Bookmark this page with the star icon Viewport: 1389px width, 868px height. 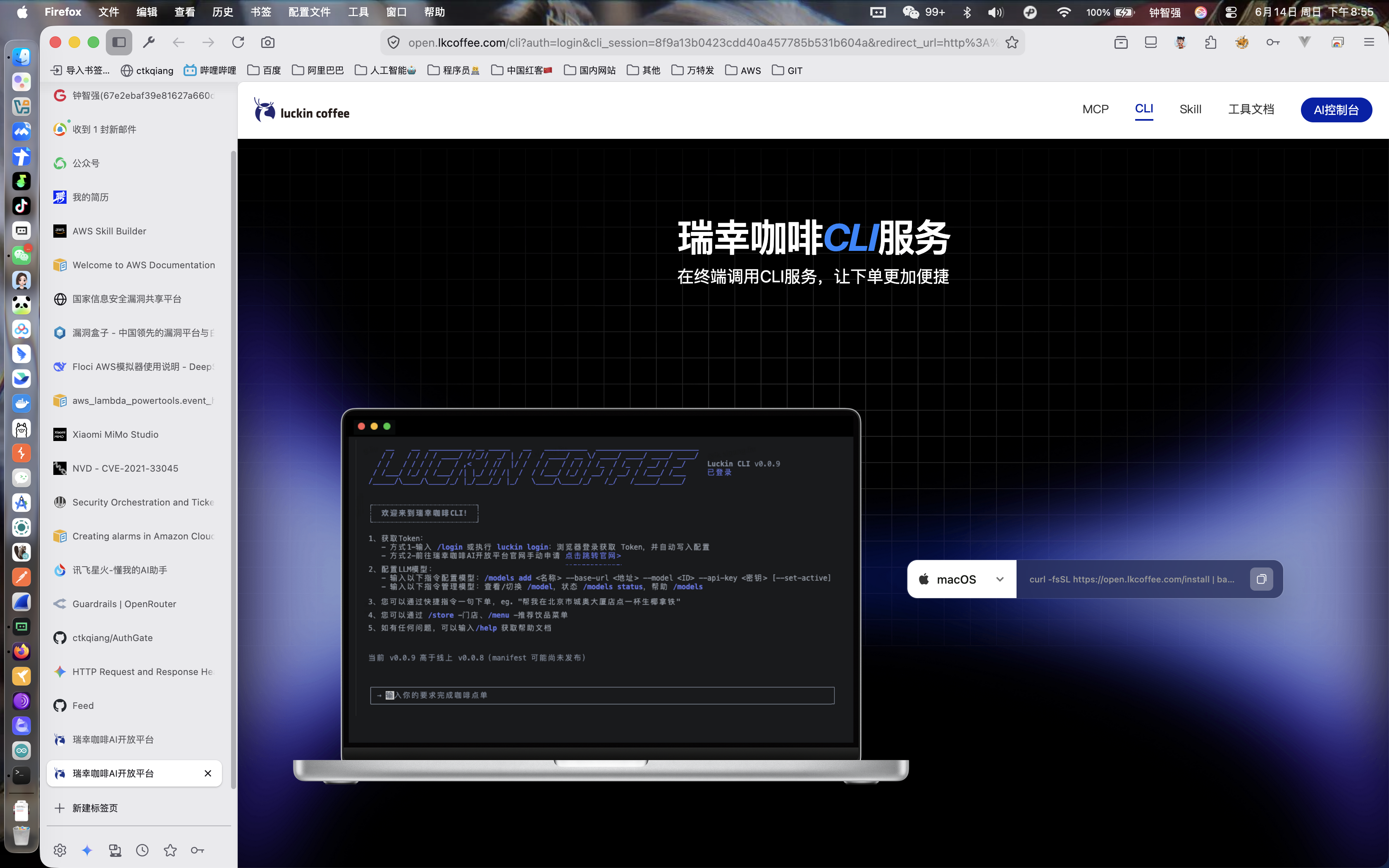(x=1012, y=43)
